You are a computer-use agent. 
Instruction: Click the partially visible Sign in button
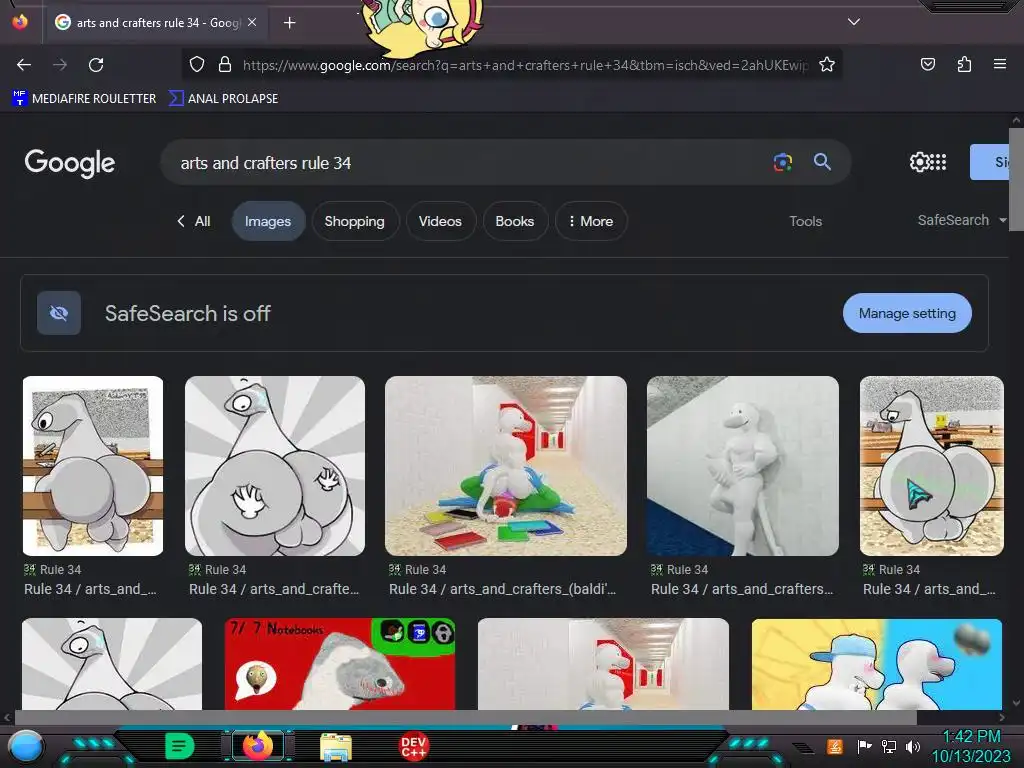coord(990,162)
